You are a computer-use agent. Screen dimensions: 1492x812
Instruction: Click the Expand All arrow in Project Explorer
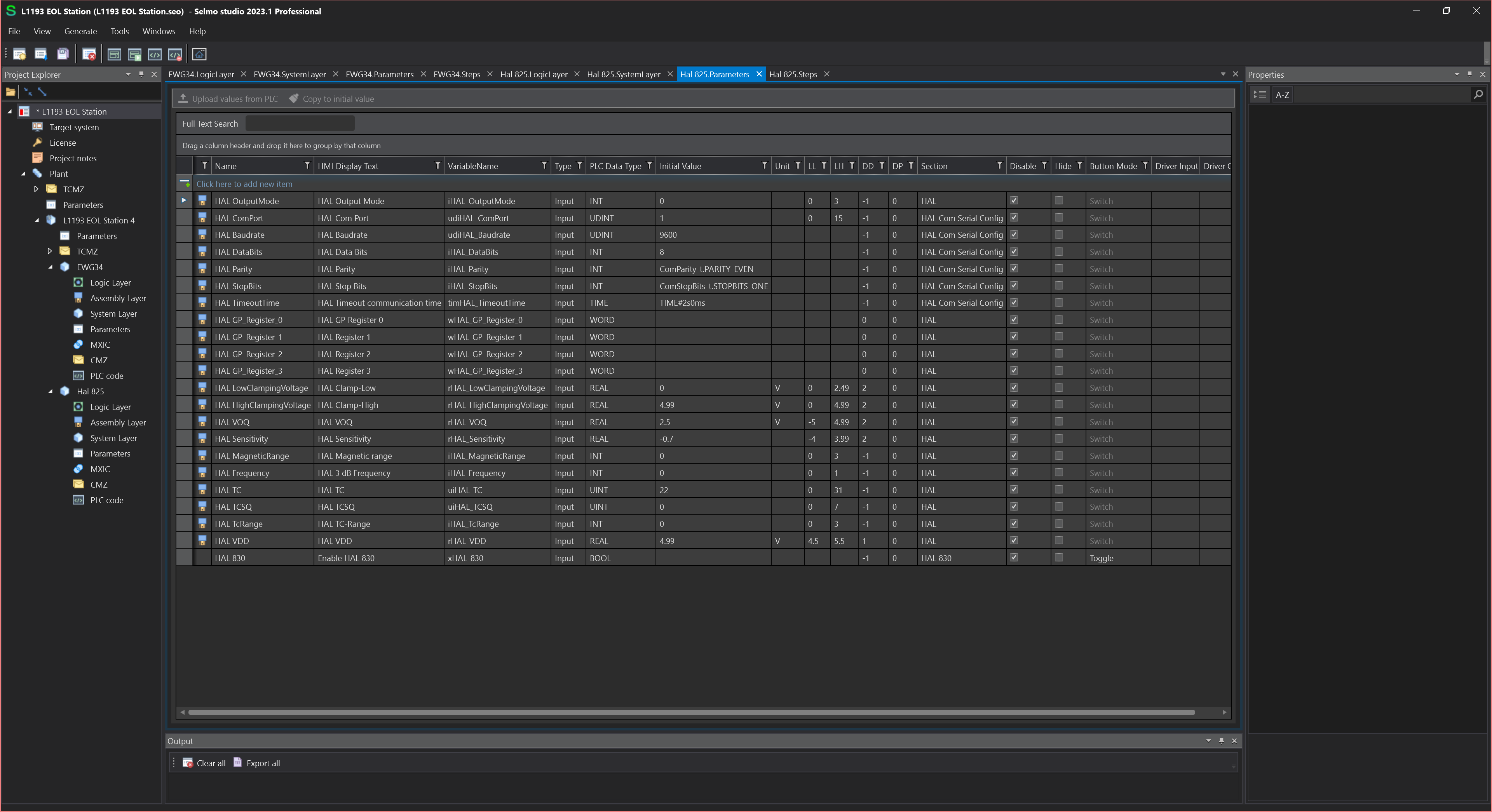(x=42, y=92)
